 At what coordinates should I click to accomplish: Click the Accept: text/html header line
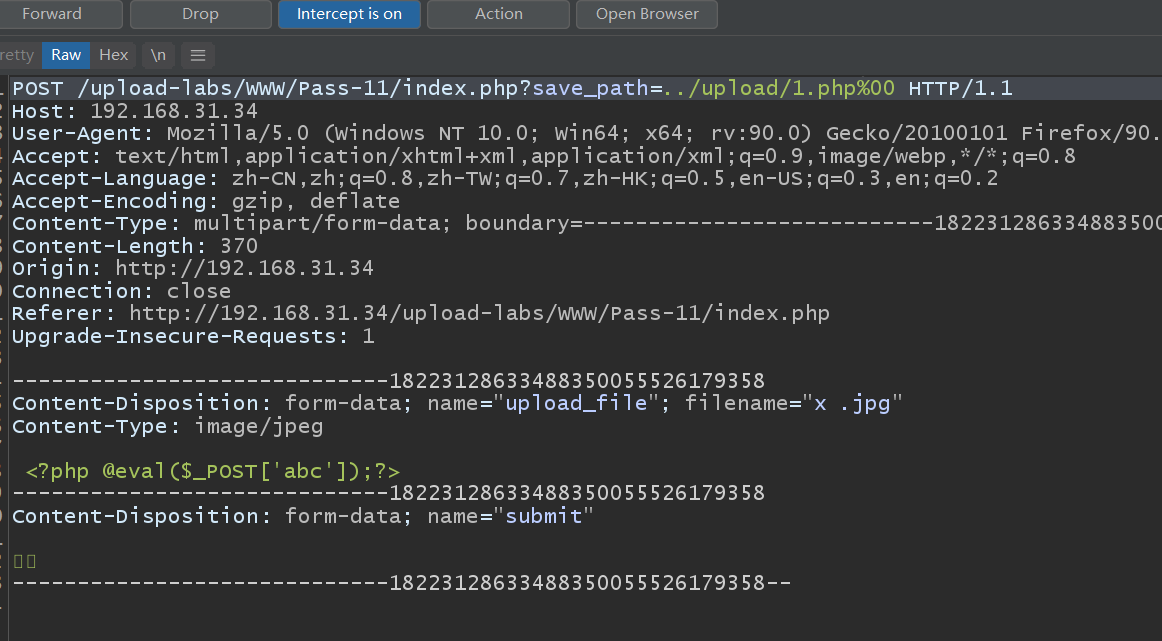click(x=543, y=156)
